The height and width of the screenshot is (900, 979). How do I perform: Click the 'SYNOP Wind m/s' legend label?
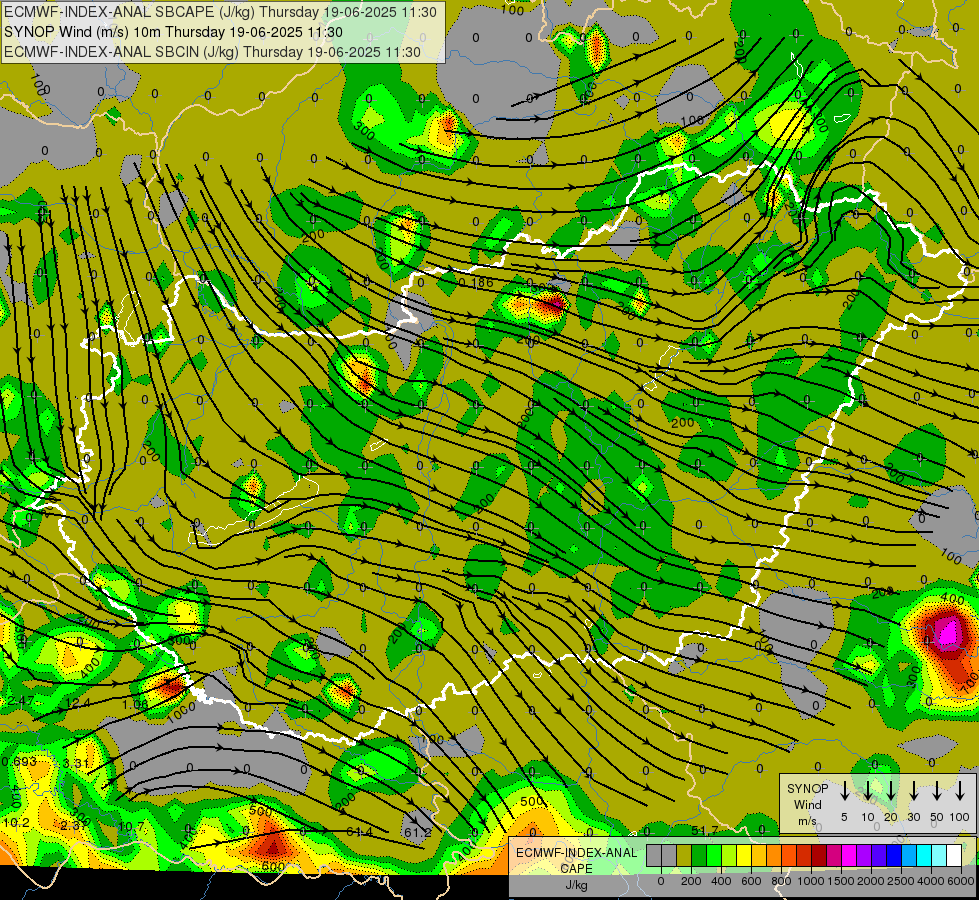tap(807, 804)
